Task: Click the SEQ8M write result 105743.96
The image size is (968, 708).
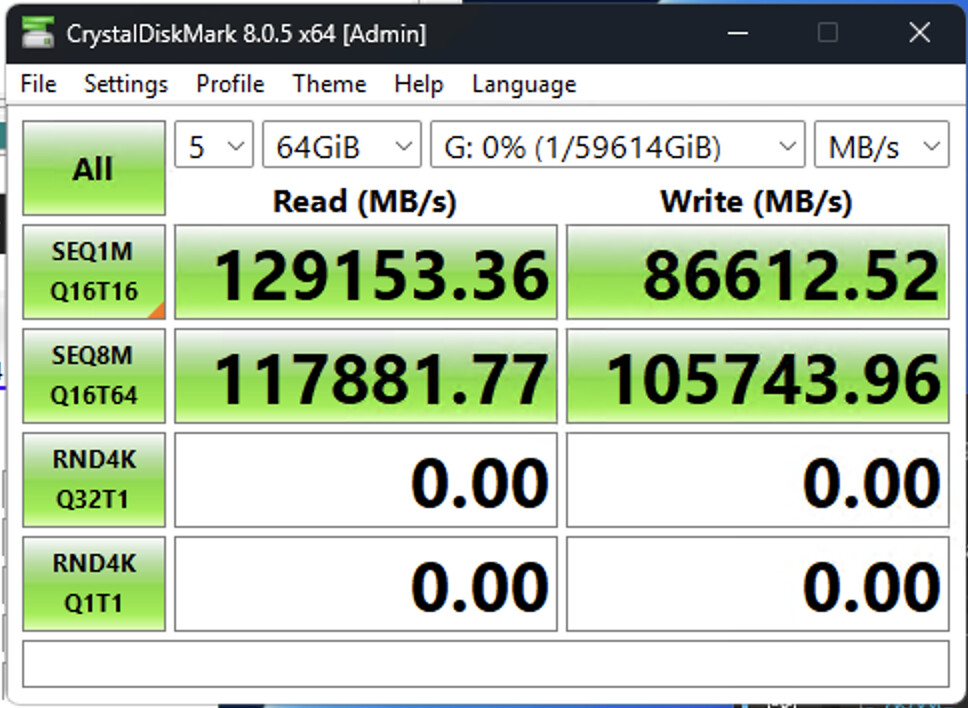Action: click(757, 376)
